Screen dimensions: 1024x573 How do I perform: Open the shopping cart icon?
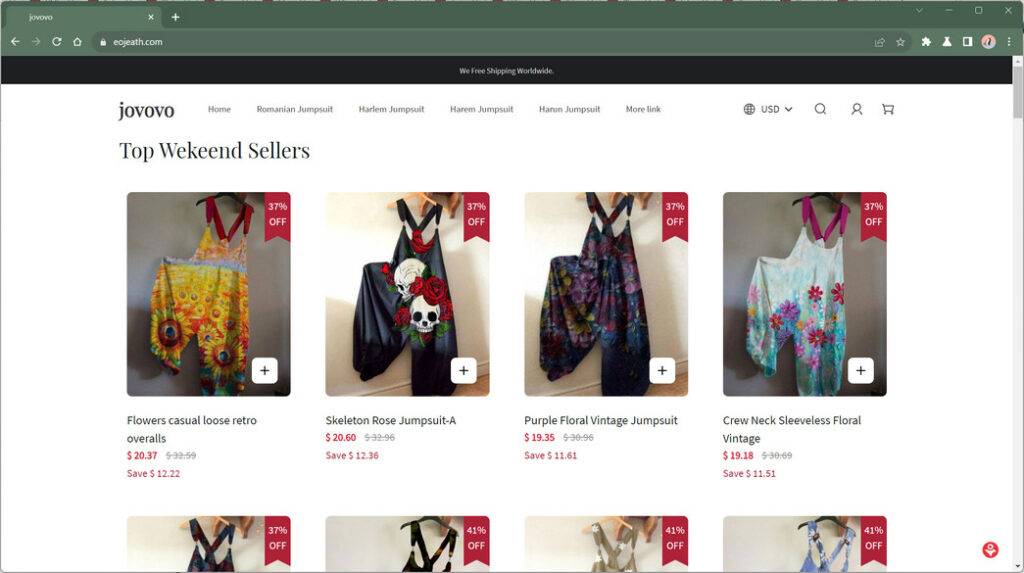pos(887,109)
